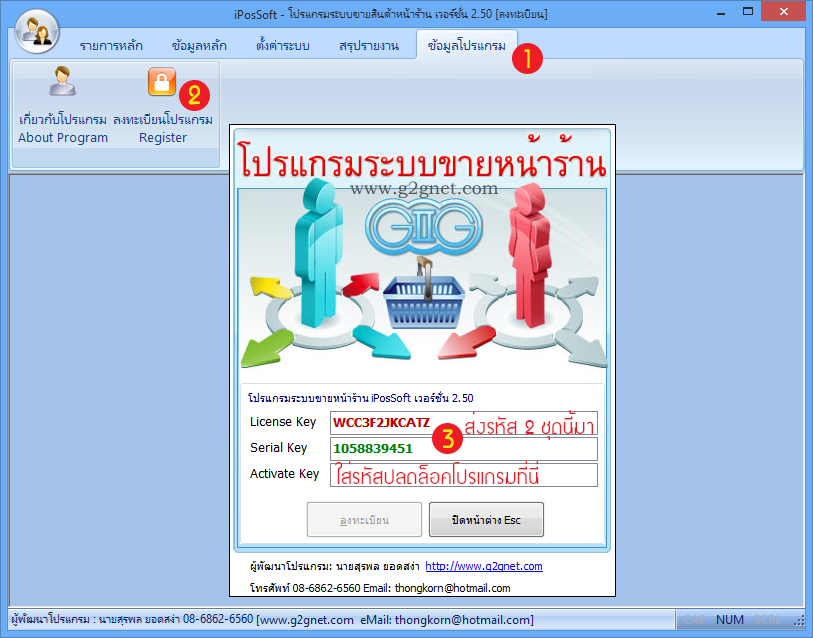The width and height of the screenshot is (813, 638).
Task: Click the orange padlock Register icon
Action: click(x=162, y=81)
